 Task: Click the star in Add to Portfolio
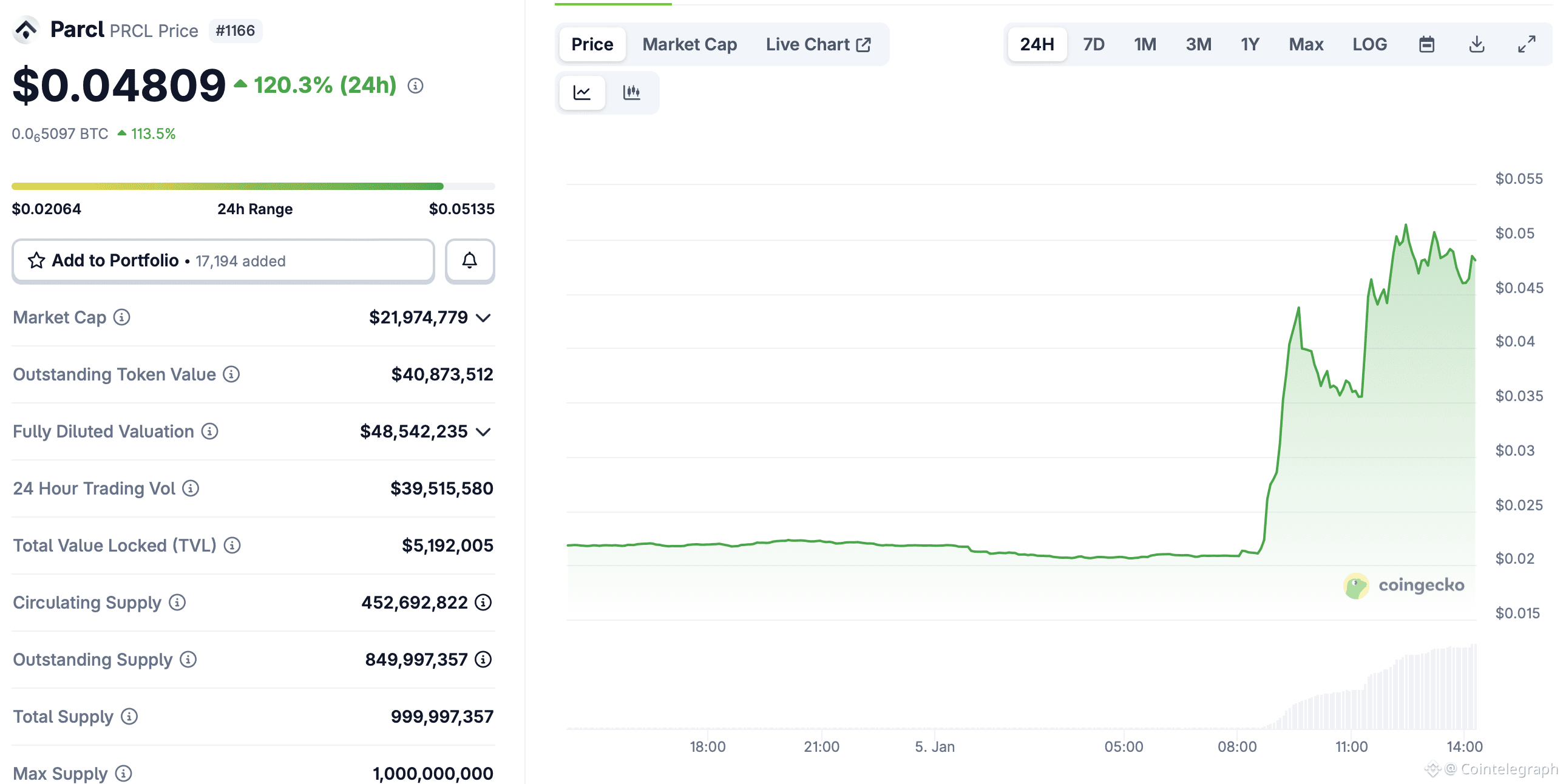(x=36, y=260)
